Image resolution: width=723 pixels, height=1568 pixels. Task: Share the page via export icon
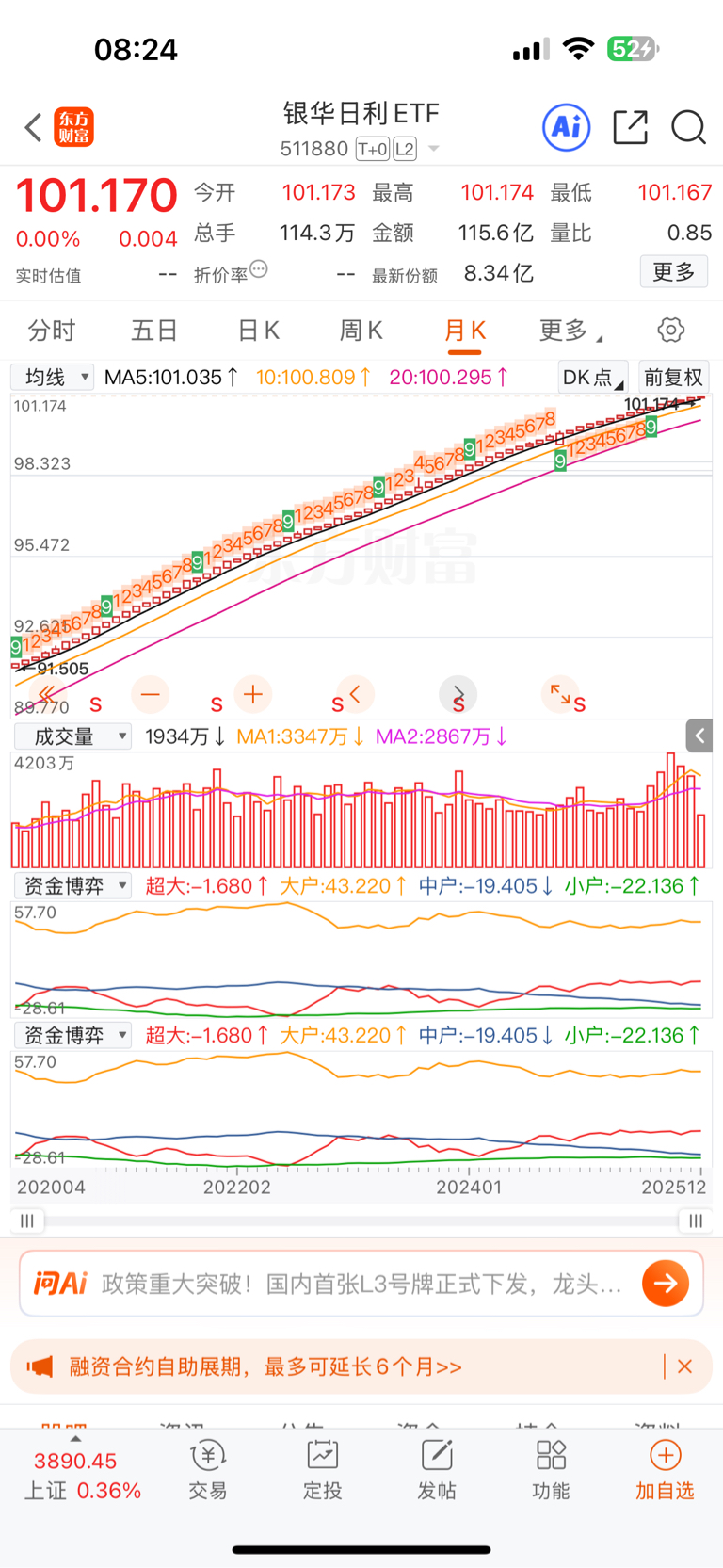click(x=630, y=127)
